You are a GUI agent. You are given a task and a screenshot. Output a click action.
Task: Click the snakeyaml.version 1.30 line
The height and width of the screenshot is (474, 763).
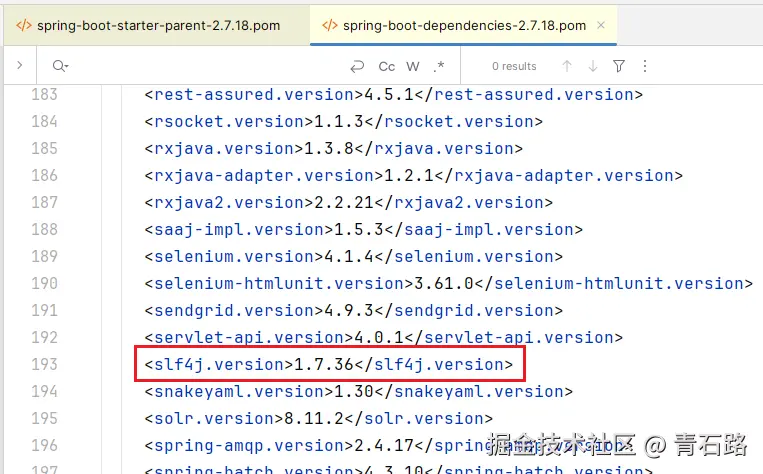(358, 391)
